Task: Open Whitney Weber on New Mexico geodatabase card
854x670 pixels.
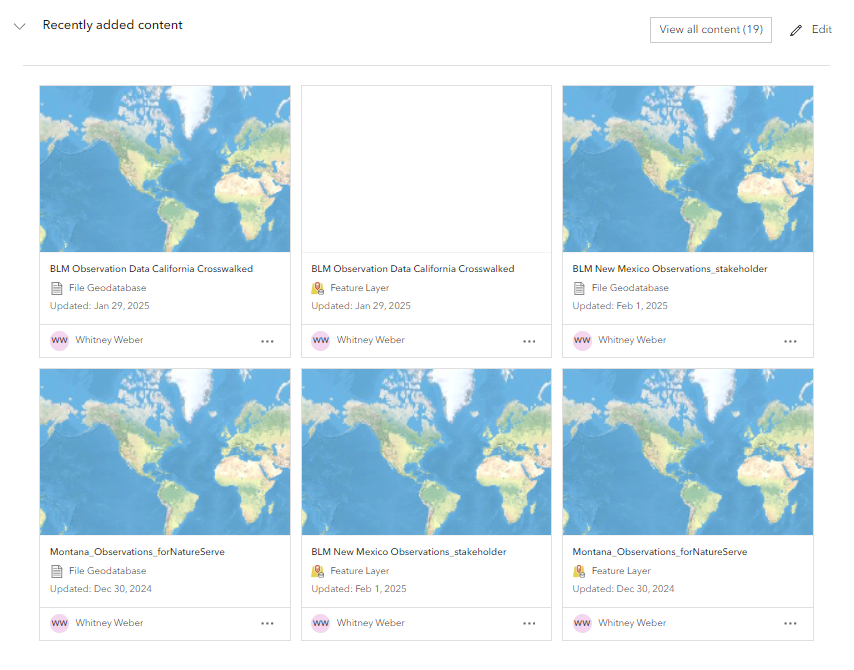Action: [632, 340]
